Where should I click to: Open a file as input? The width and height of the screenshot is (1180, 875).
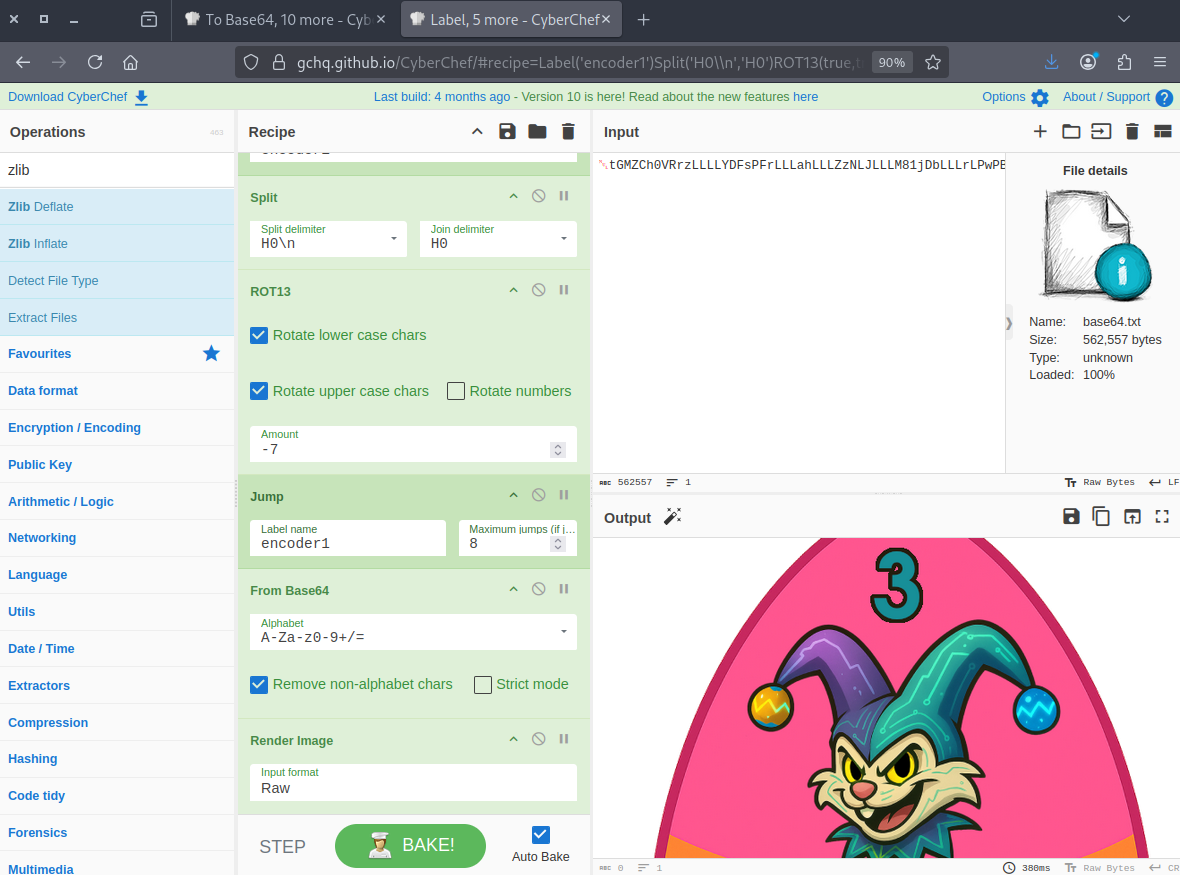pos(1101,132)
